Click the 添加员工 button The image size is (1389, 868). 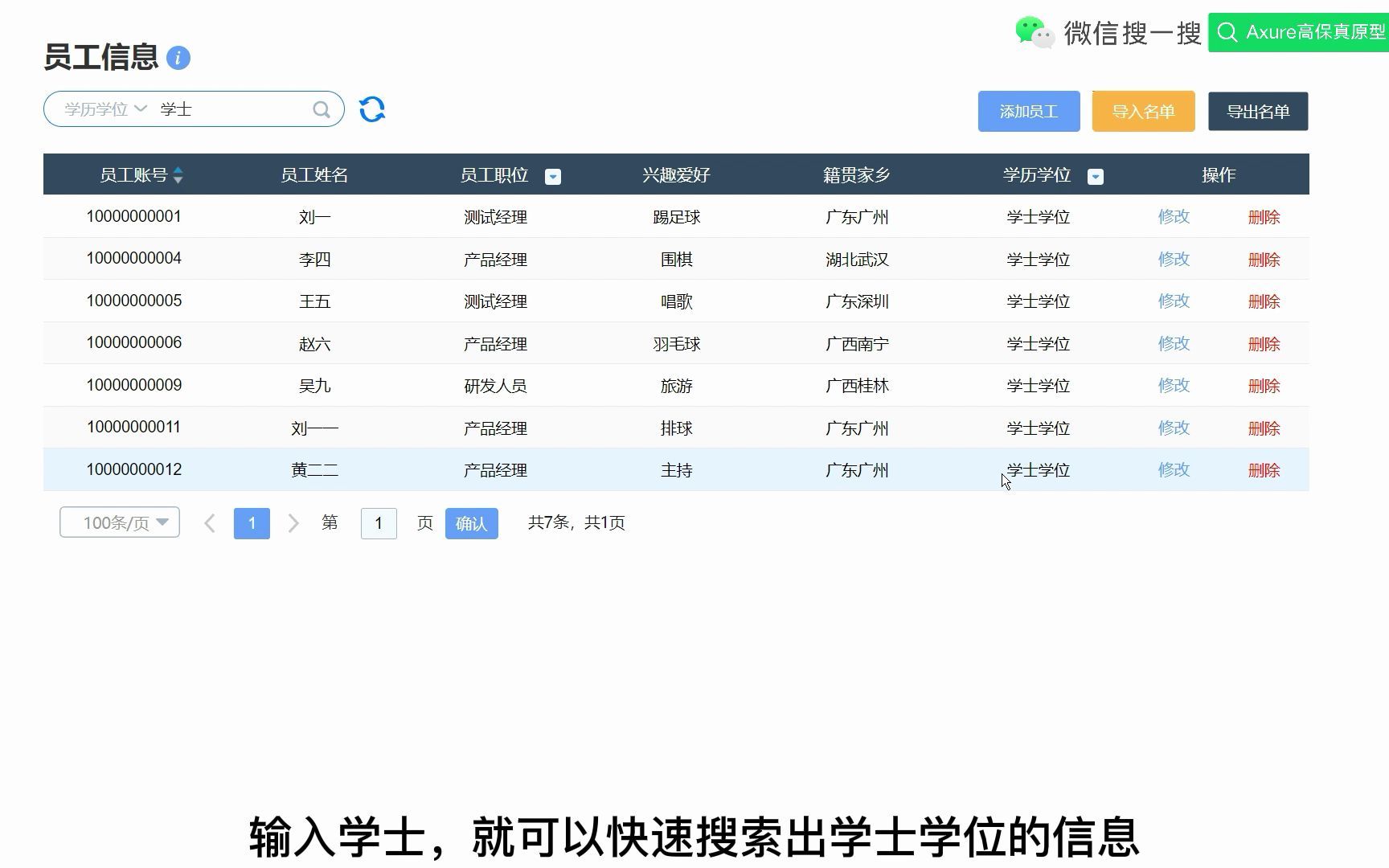point(1029,112)
